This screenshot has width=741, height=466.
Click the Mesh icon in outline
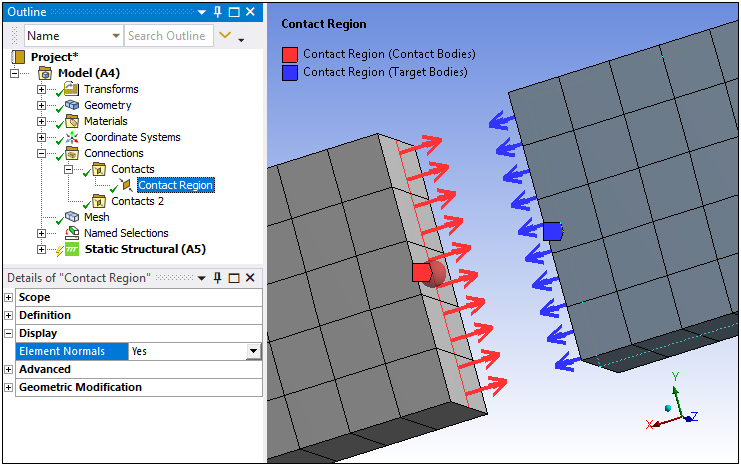[72, 216]
